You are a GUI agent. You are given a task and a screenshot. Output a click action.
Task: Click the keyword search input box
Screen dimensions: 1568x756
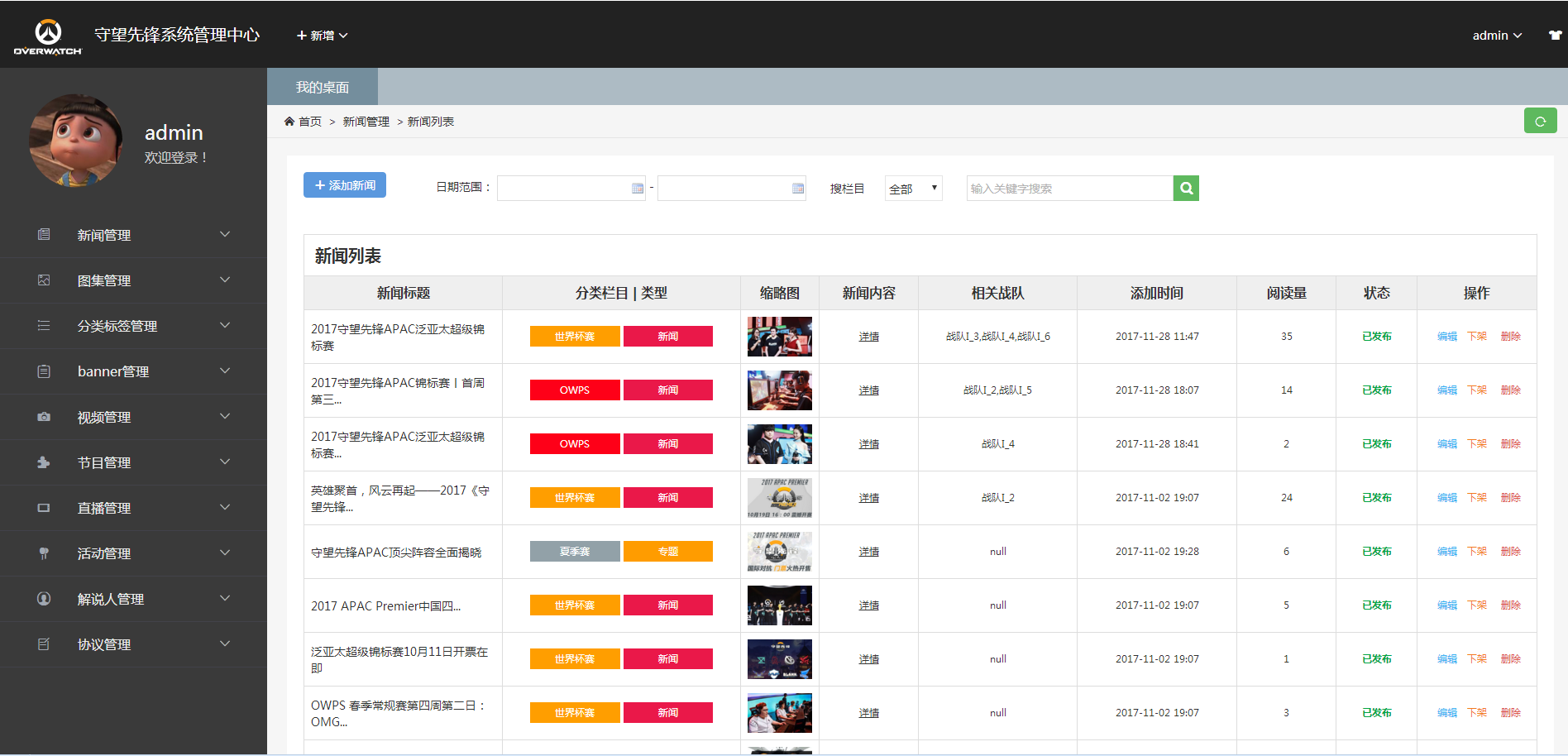point(1069,188)
